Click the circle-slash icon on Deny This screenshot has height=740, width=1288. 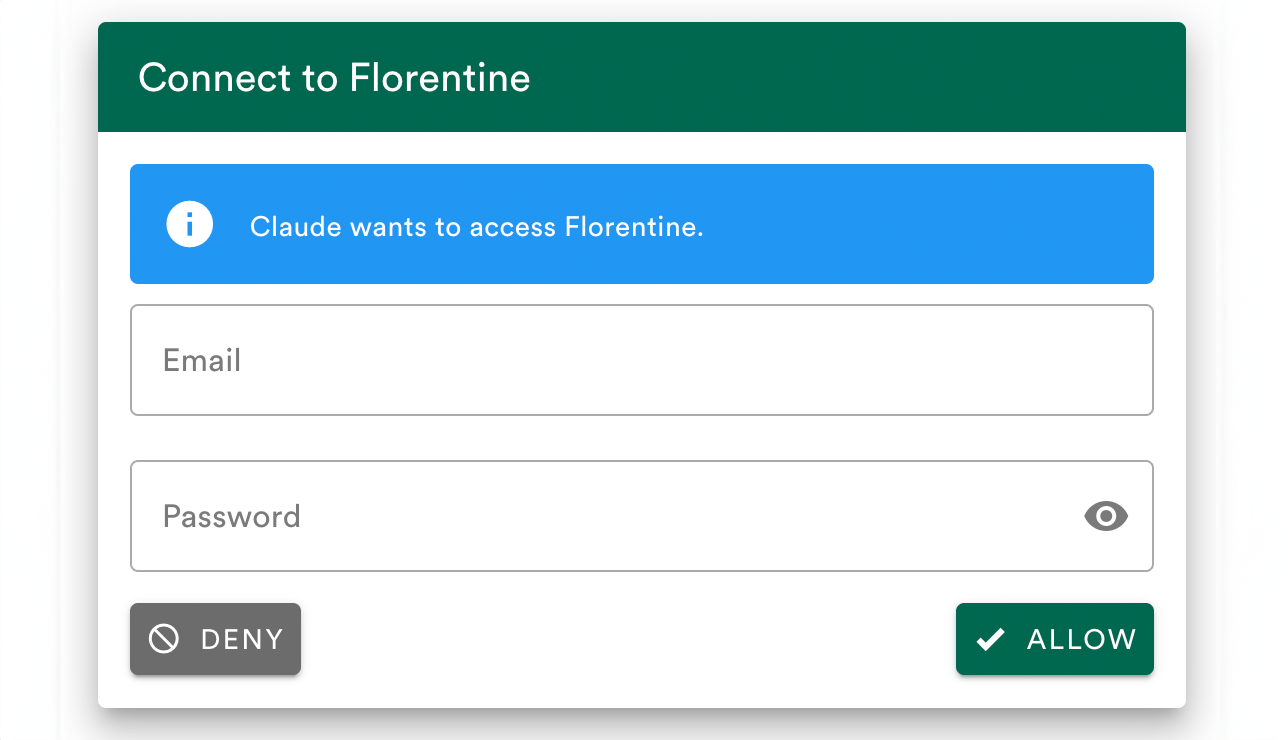click(164, 639)
